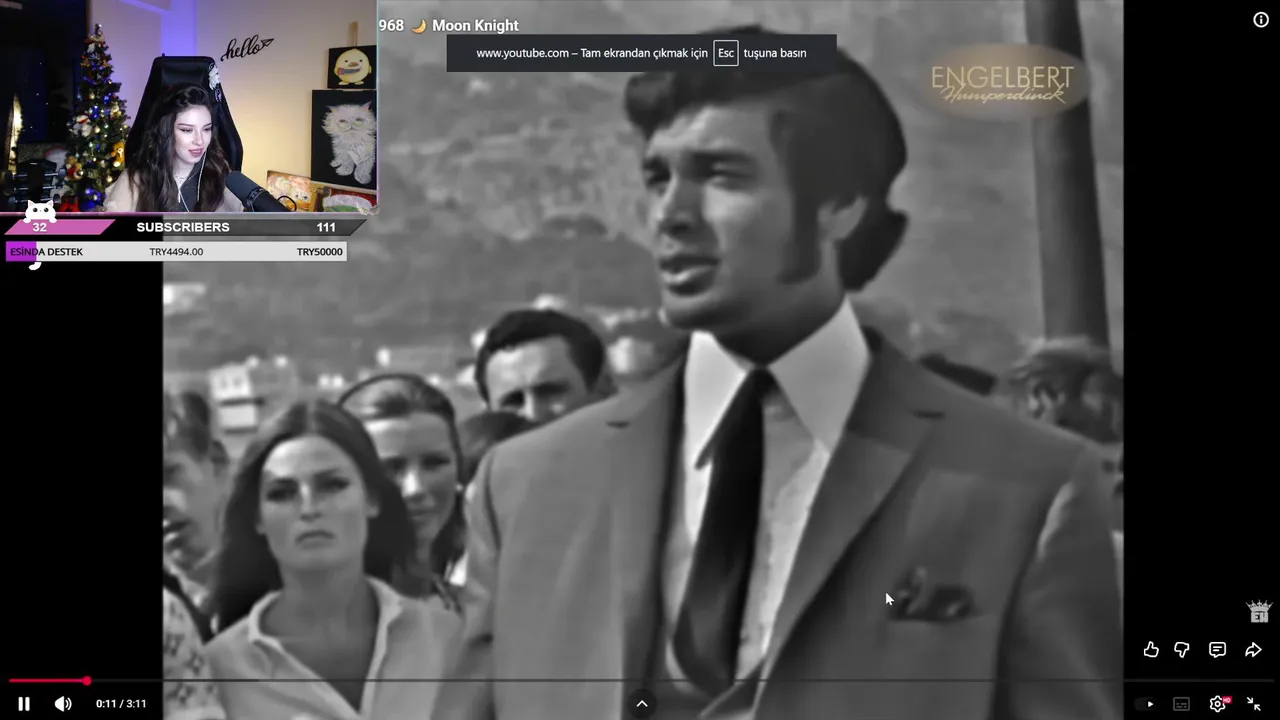Share the video via arrow icon
Viewport: 1280px width, 720px height.
coord(1253,650)
